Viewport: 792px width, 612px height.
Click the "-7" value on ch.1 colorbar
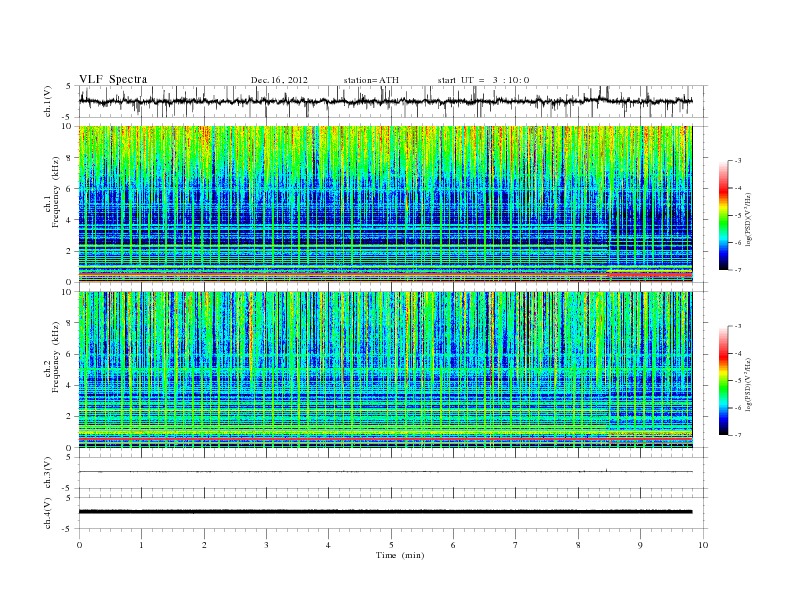(x=738, y=270)
